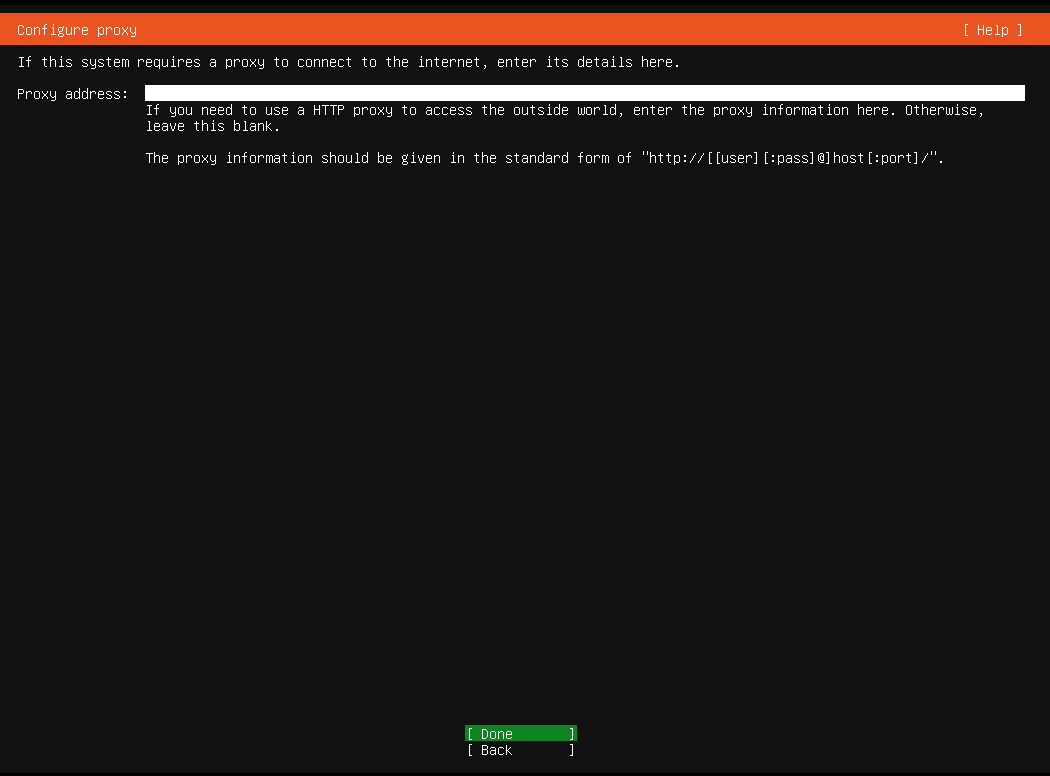Click the intro line starting 'If this system requires a proxy'

click(349, 62)
